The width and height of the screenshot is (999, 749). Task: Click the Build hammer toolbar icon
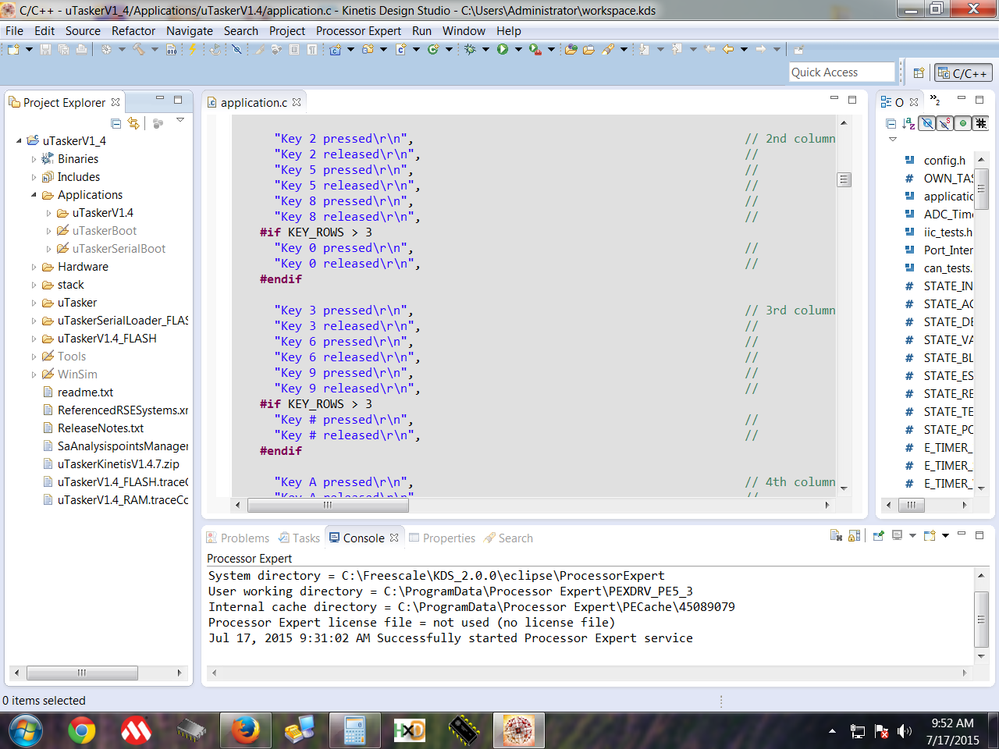138,49
